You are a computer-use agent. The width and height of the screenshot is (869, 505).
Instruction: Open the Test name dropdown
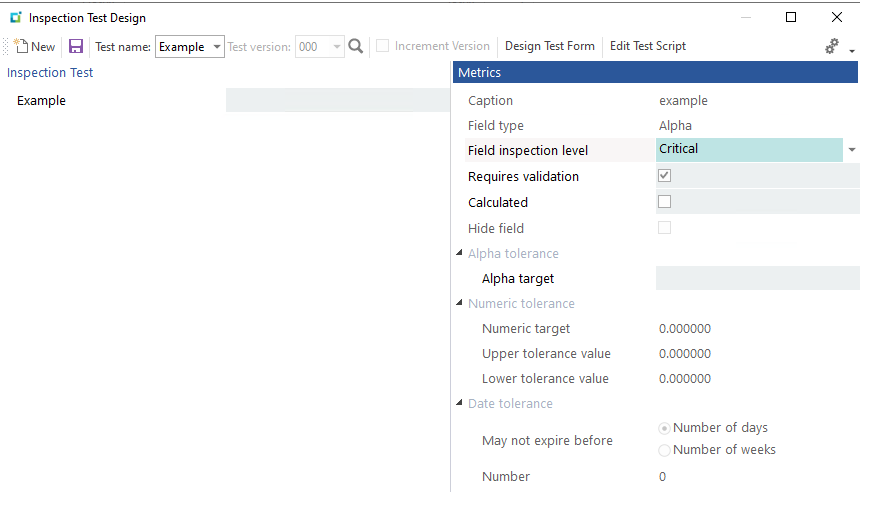[217, 47]
